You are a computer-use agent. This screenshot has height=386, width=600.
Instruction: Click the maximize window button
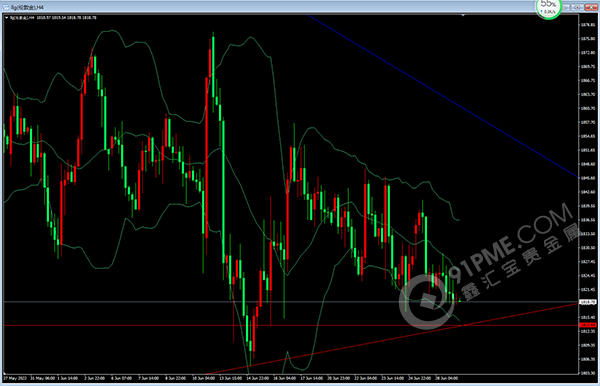(x=577, y=7)
